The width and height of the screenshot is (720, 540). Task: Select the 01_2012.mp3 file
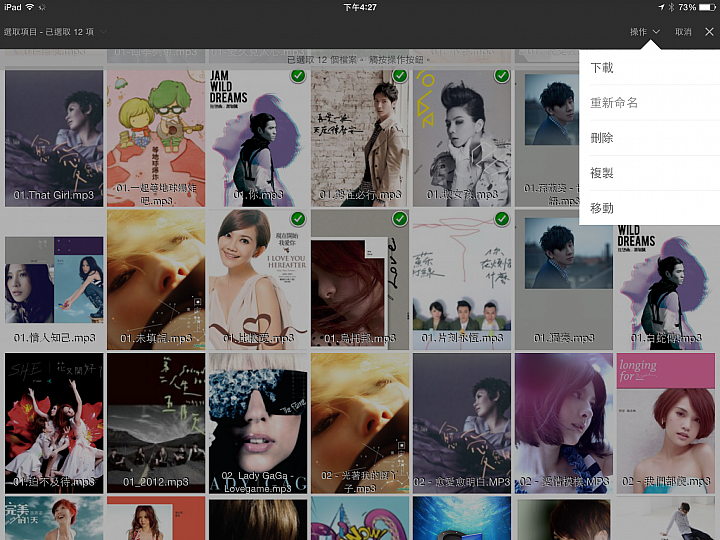pos(156,423)
